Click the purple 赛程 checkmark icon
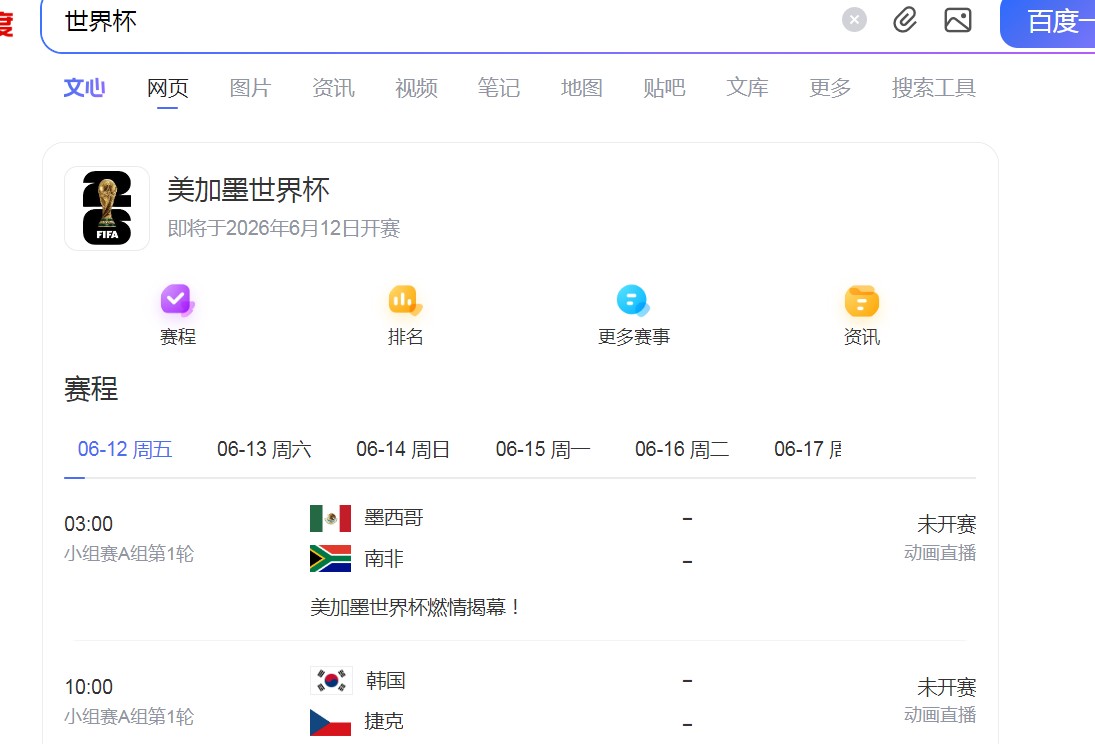 177,300
